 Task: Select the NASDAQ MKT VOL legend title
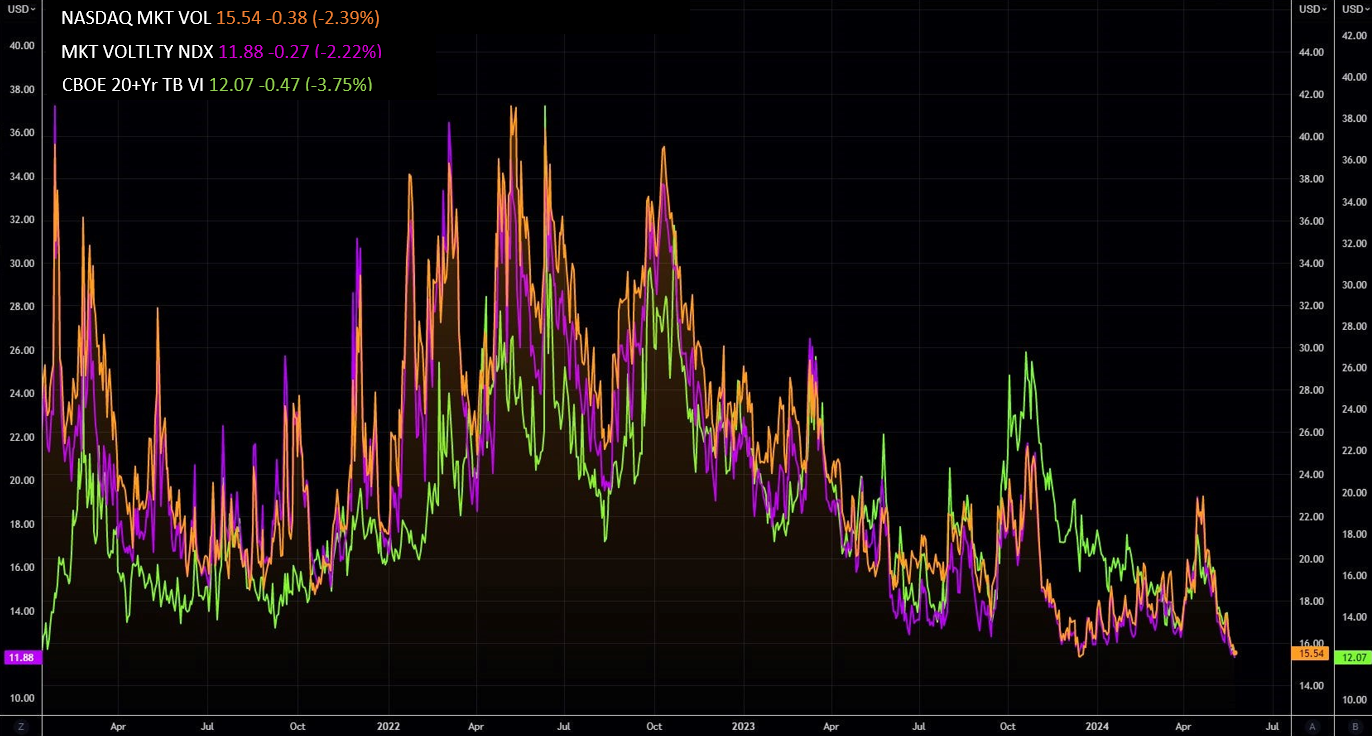point(136,18)
